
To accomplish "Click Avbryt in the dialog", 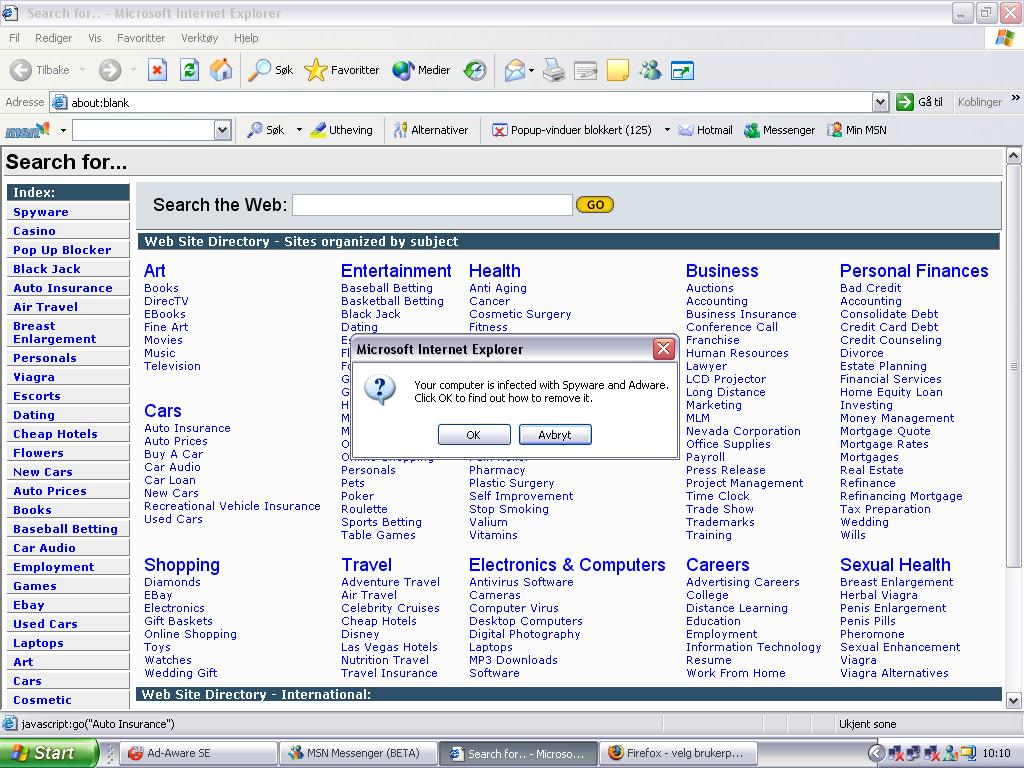I will 555,435.
